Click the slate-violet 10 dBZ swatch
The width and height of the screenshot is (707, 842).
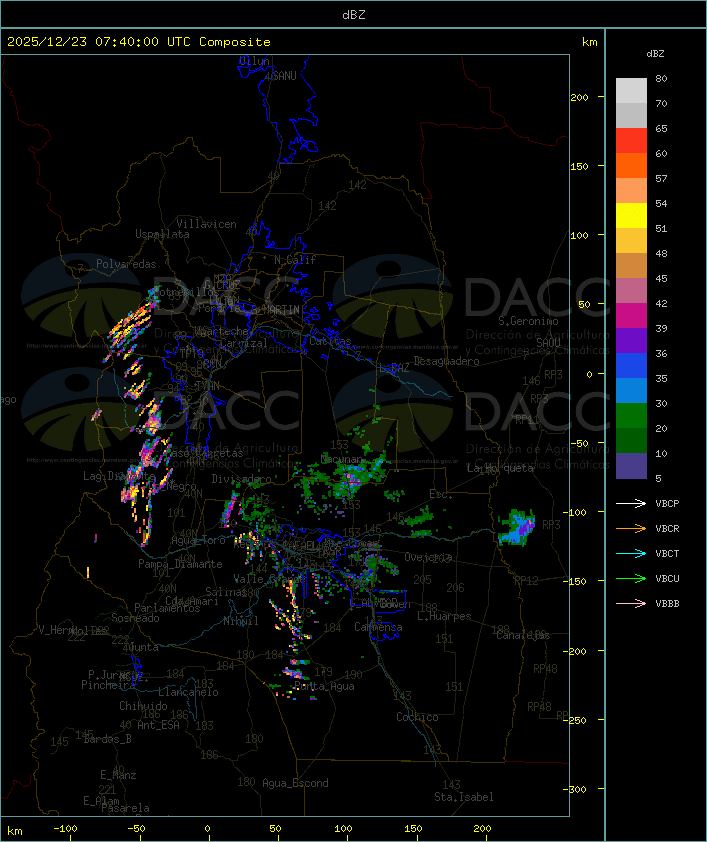pyautogui.click(x=631, y=466)
